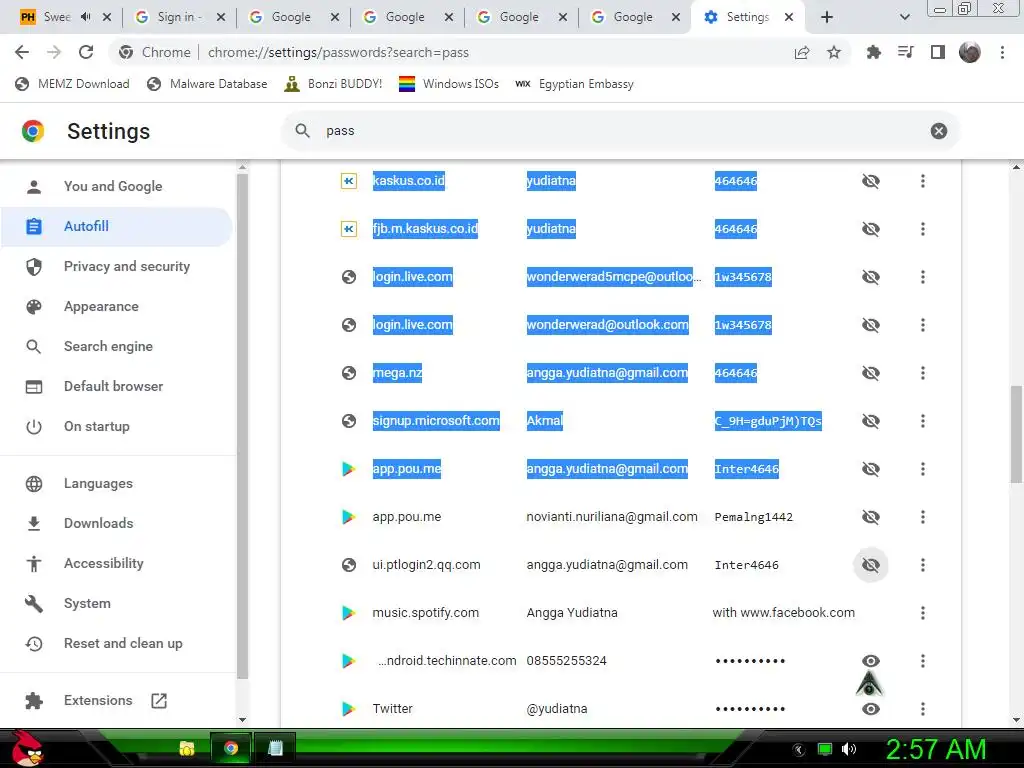Hide password for signup.microsoft.com entry
The height and width of the screenshot is (768, 1024).
[871, 421]
